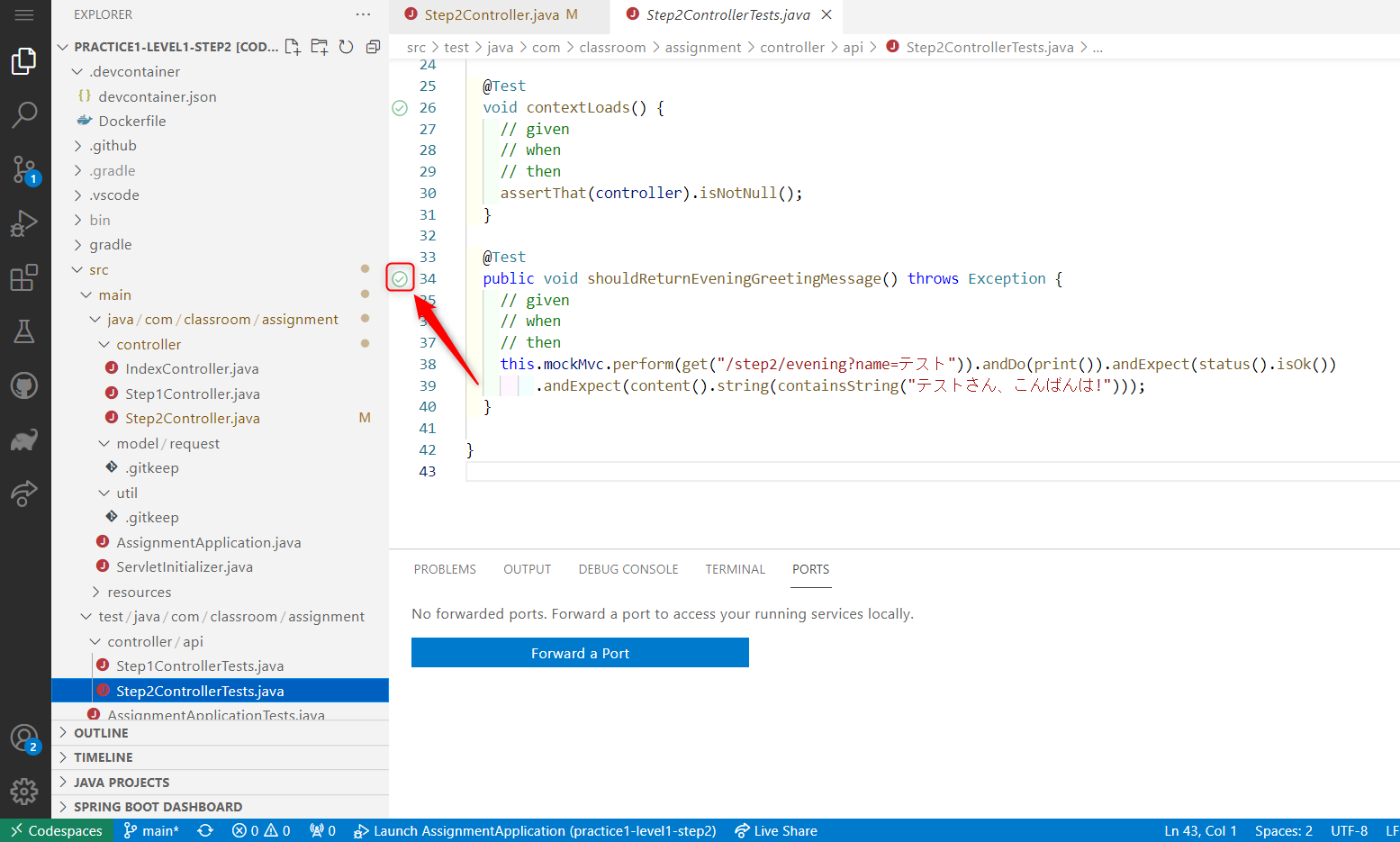Image resolution: width=1400 pixels, height=842 pixels.
Task: Open the TERMINAL panel tab
Action: 735,568
